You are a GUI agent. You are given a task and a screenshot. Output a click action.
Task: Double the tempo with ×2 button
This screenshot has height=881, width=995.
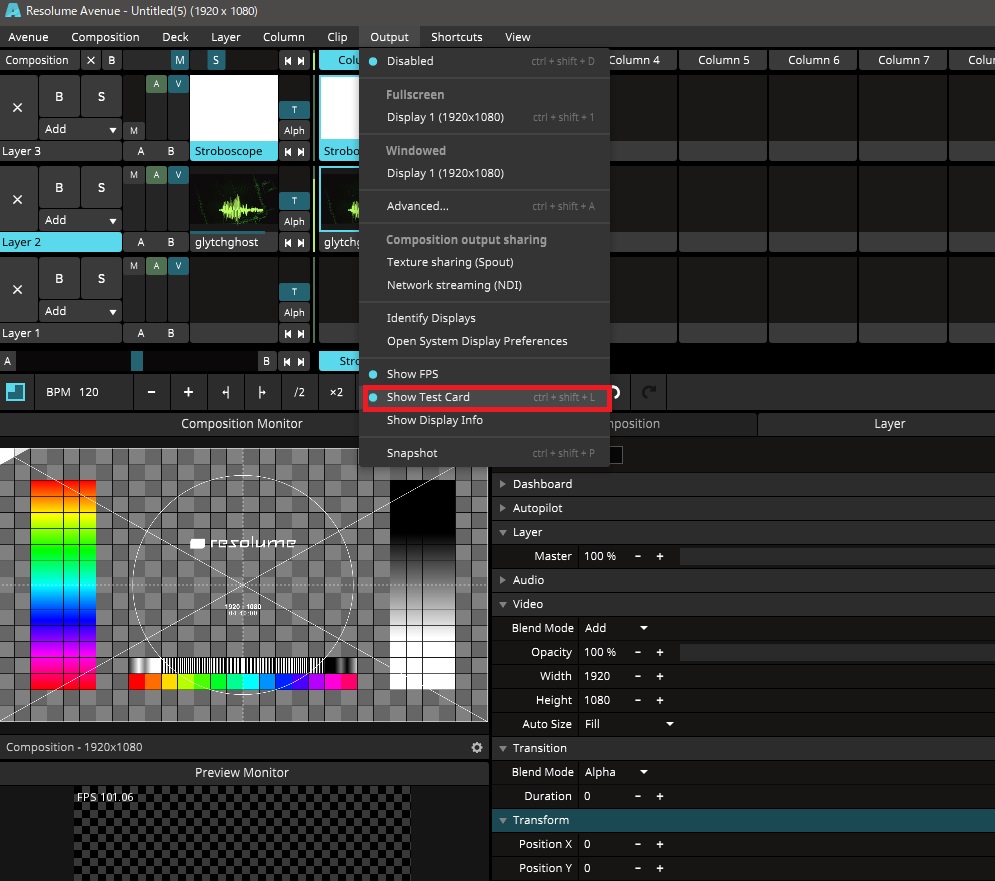[x=336, y=392]
